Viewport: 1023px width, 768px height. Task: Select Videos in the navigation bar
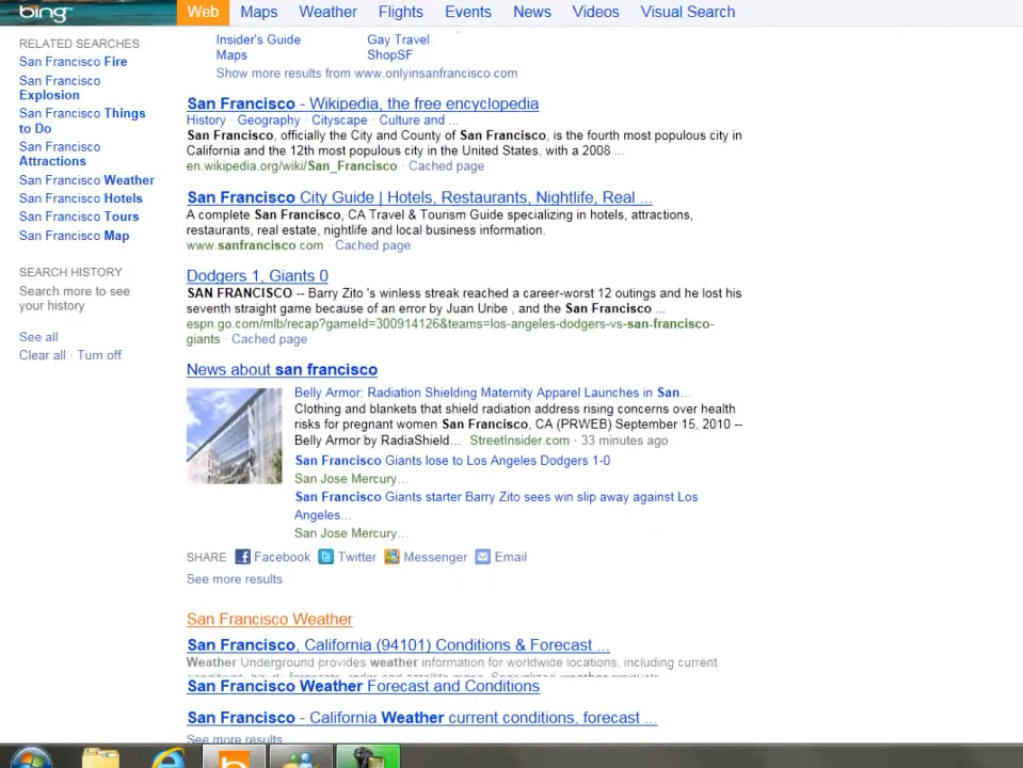click(x=595, y=12)
